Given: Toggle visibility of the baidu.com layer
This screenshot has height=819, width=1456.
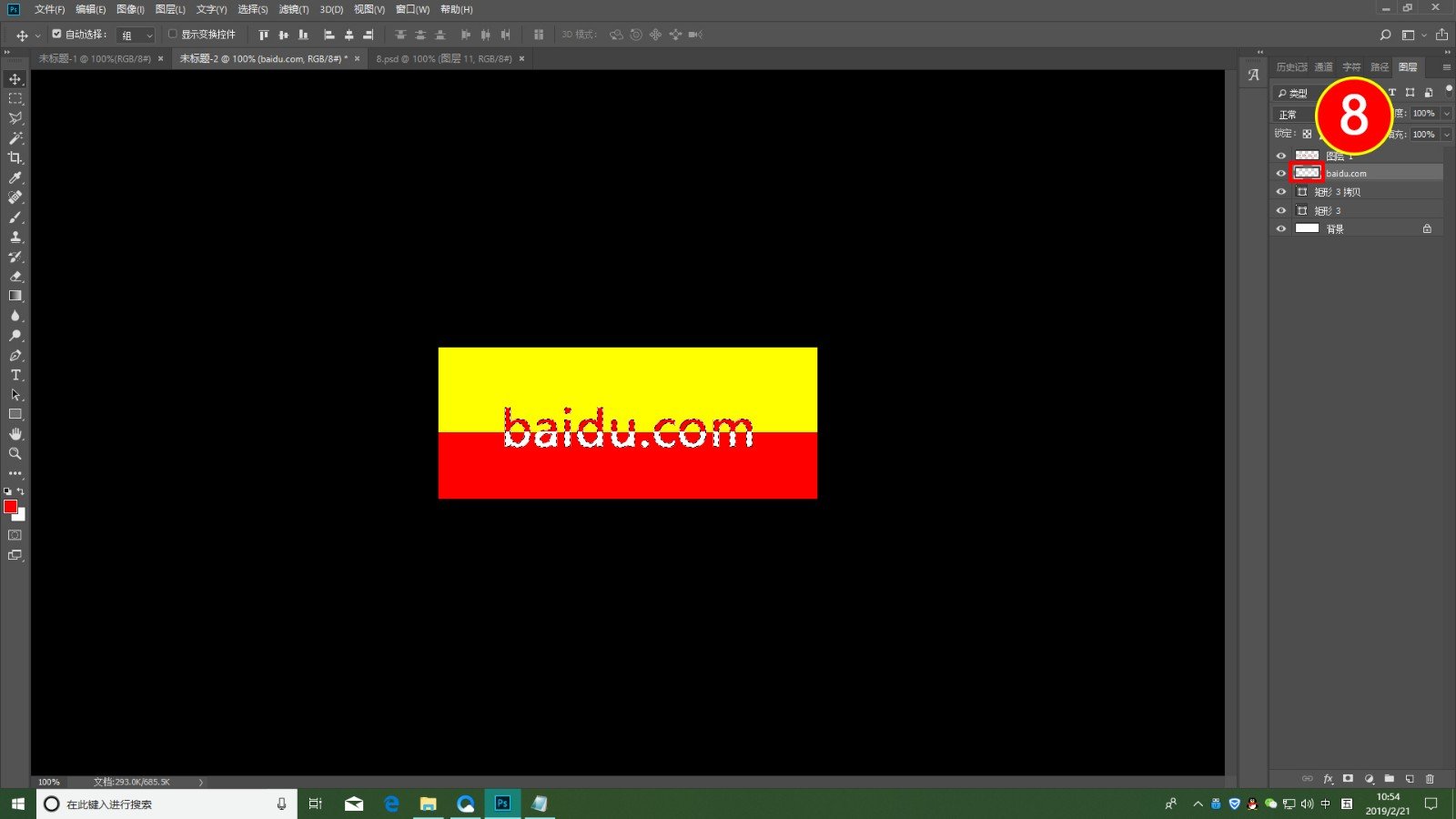Looking at the screenshot, I should 1281,173.
